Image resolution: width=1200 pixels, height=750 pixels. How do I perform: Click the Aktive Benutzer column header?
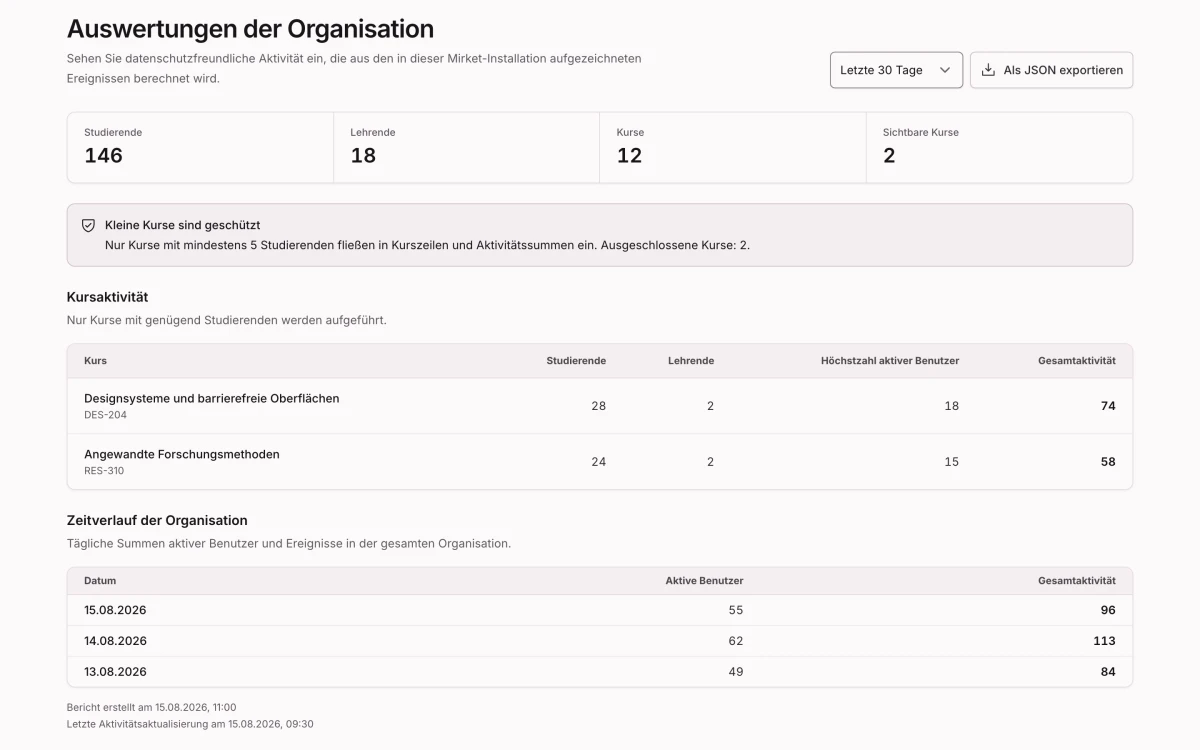[705, 581]
